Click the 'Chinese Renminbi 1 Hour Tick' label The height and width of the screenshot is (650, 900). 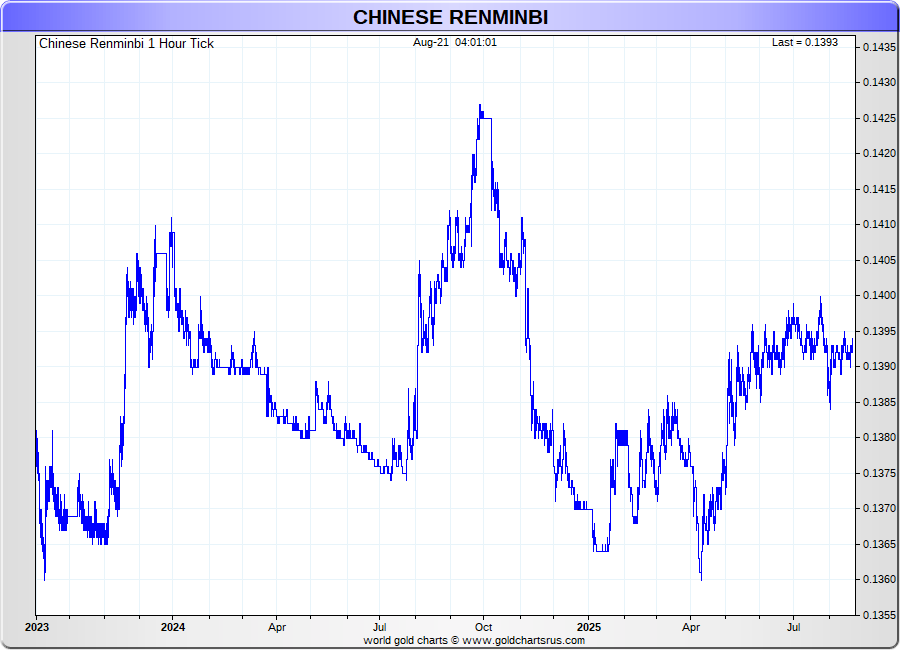tap(126, 43)
